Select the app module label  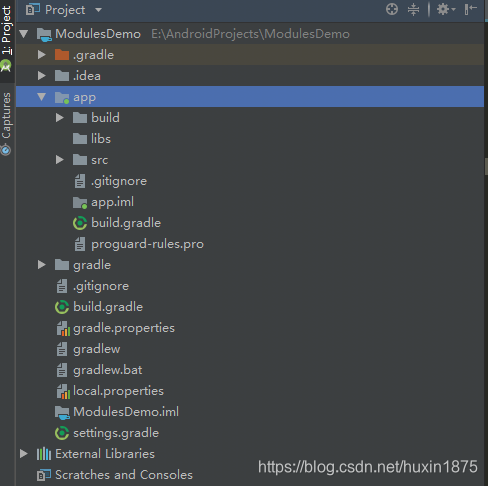point(84,97)
